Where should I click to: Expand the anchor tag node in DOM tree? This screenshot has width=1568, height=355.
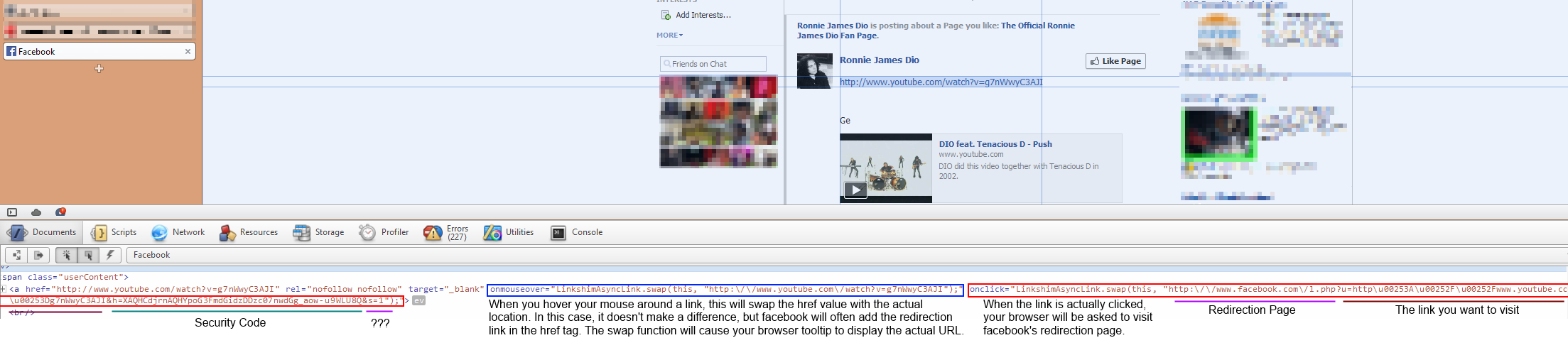pos(4,289)
